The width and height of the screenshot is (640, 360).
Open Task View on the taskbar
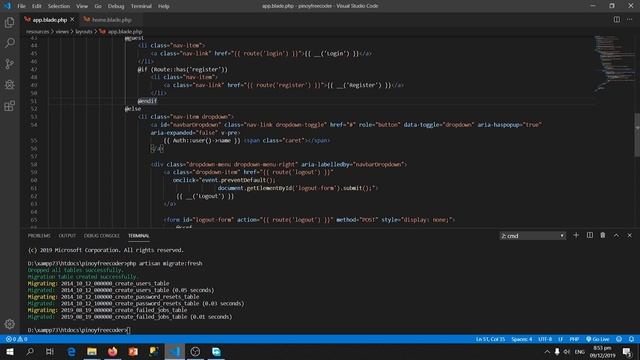(50, 351)
